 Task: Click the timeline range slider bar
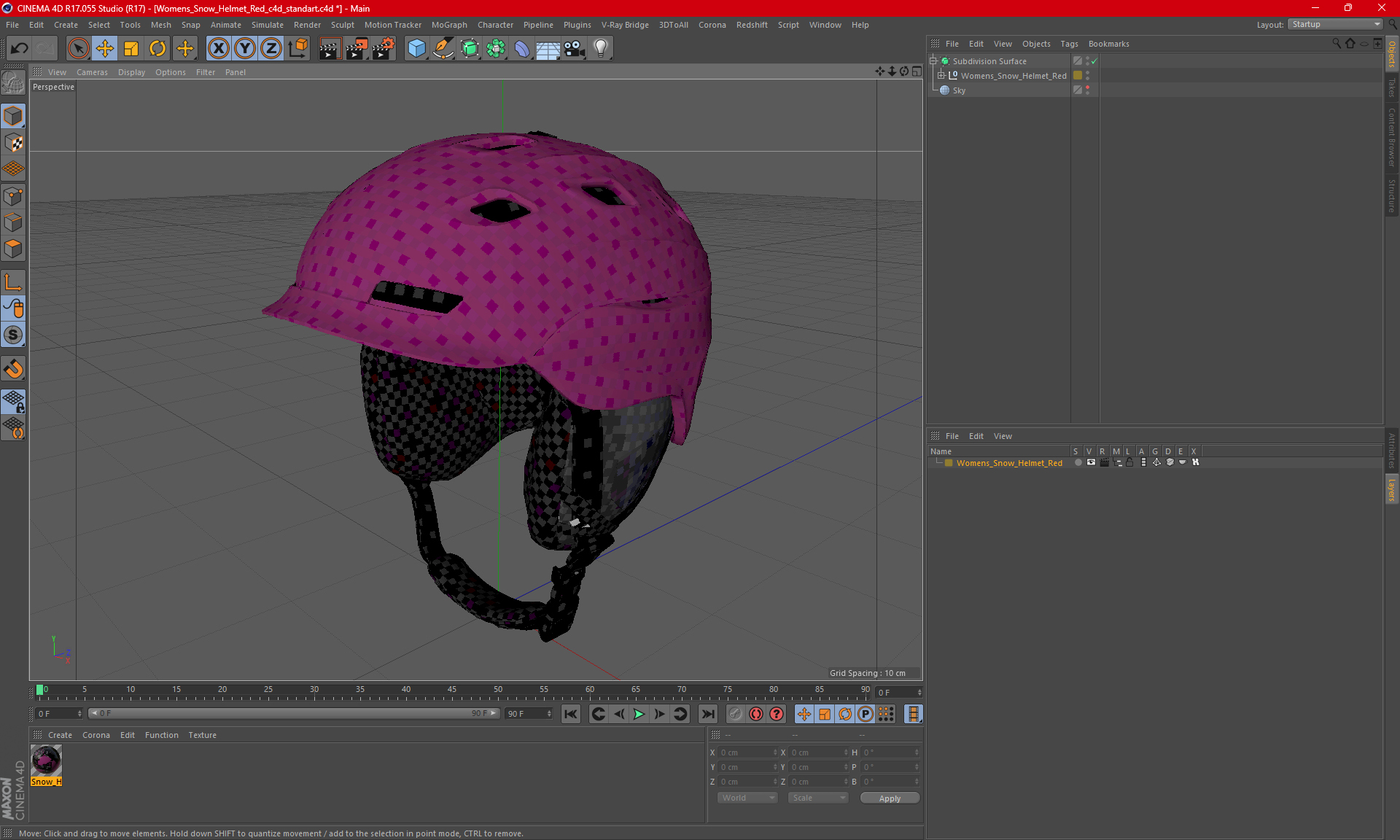pyautogui.click(x=294, y=713)
